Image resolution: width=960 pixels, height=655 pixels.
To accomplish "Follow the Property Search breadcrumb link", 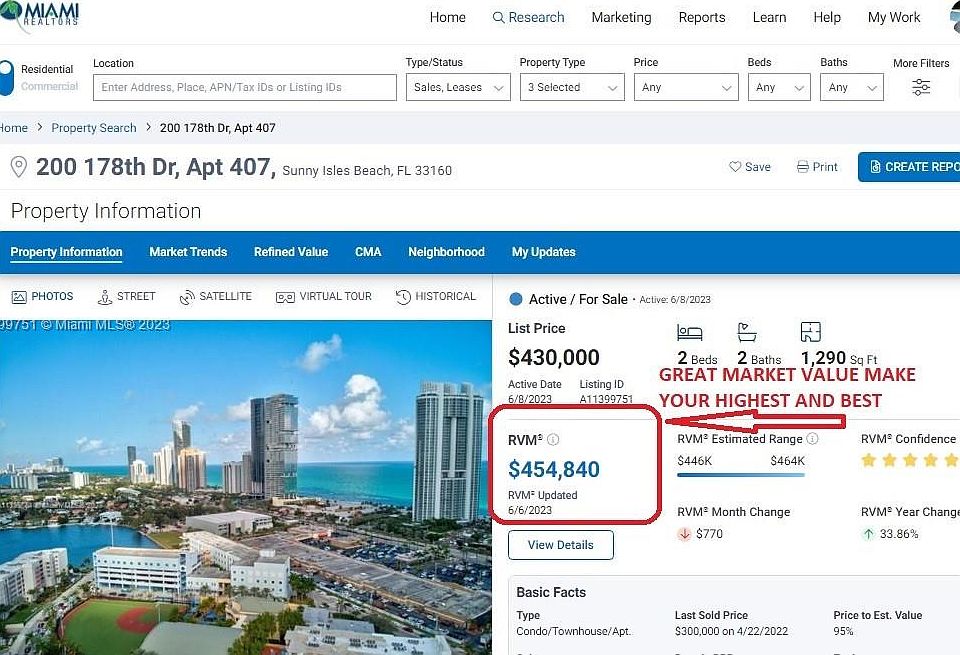I will coord(94,128).
